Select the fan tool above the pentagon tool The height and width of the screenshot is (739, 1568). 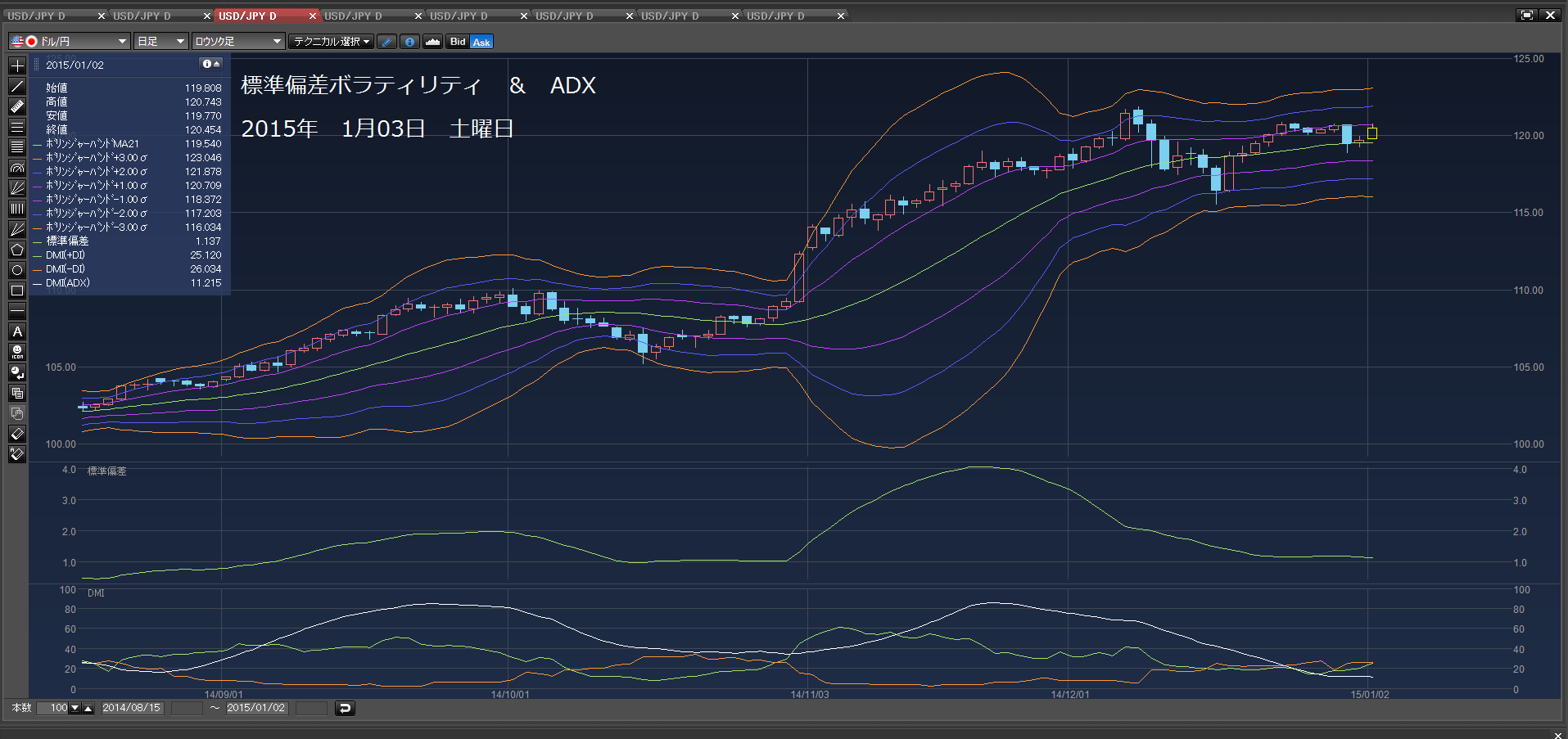(x=17, y=229)
